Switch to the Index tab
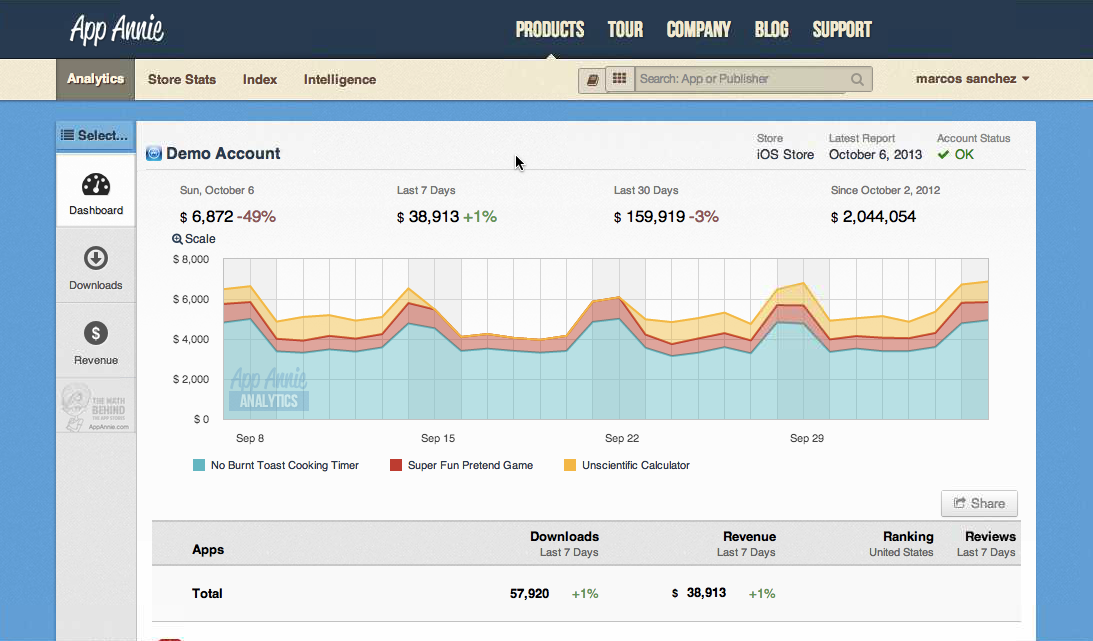This screenshot has width=1093, height=641. coord(260,79)
